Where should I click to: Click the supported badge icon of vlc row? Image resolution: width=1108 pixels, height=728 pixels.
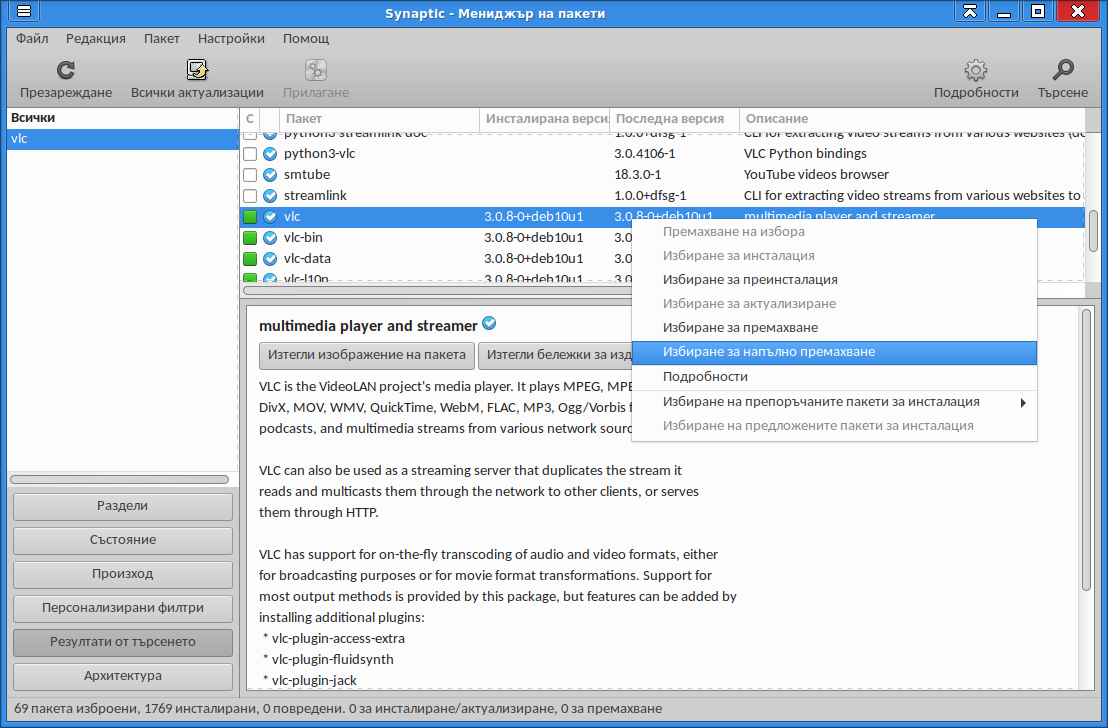pos(270,217)
